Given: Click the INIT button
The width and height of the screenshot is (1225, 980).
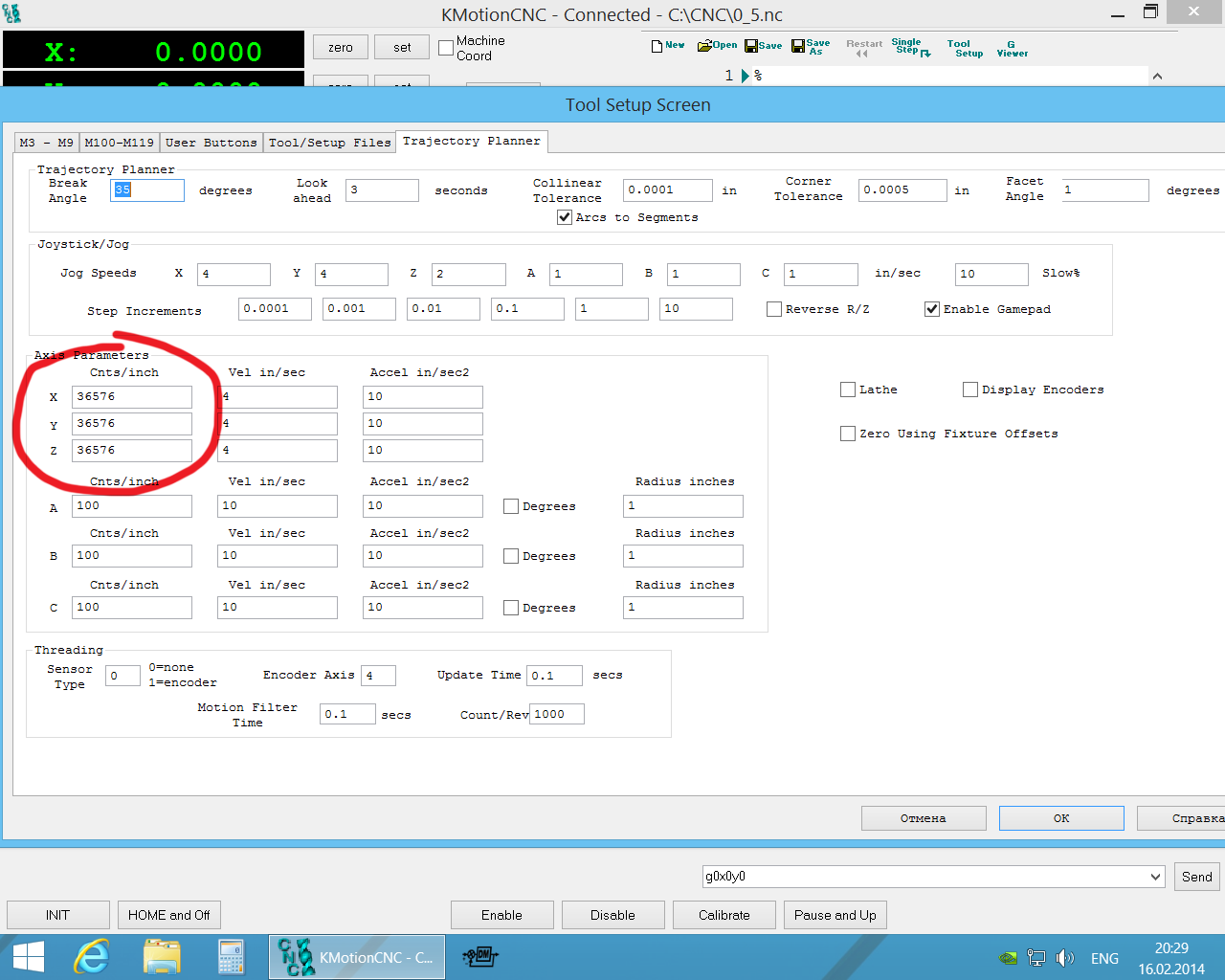Looking at the screenshot, I should [58, 915].
